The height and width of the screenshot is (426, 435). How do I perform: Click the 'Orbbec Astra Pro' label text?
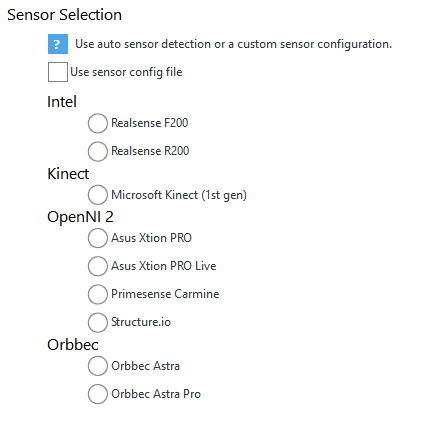click(156, 394)
